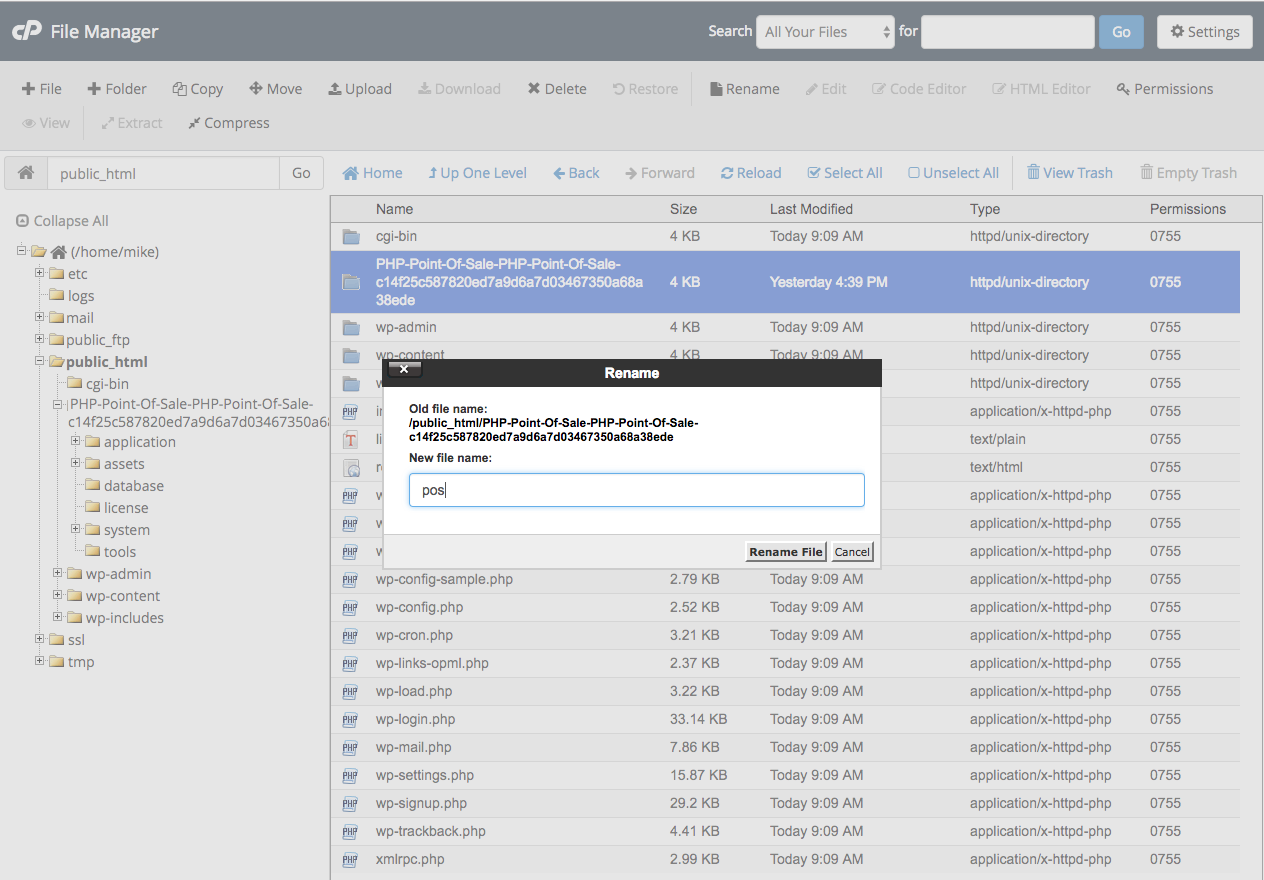Screen dimensions: 1264x880
Task: Expand the mail folder in the tree
Action: coord(40,317)
